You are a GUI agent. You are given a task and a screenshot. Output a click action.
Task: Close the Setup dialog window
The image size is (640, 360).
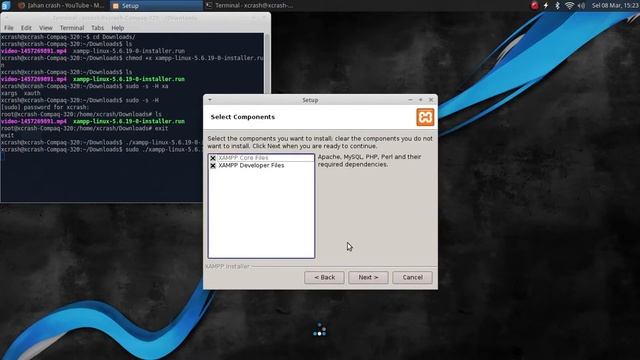click(431, 100)
